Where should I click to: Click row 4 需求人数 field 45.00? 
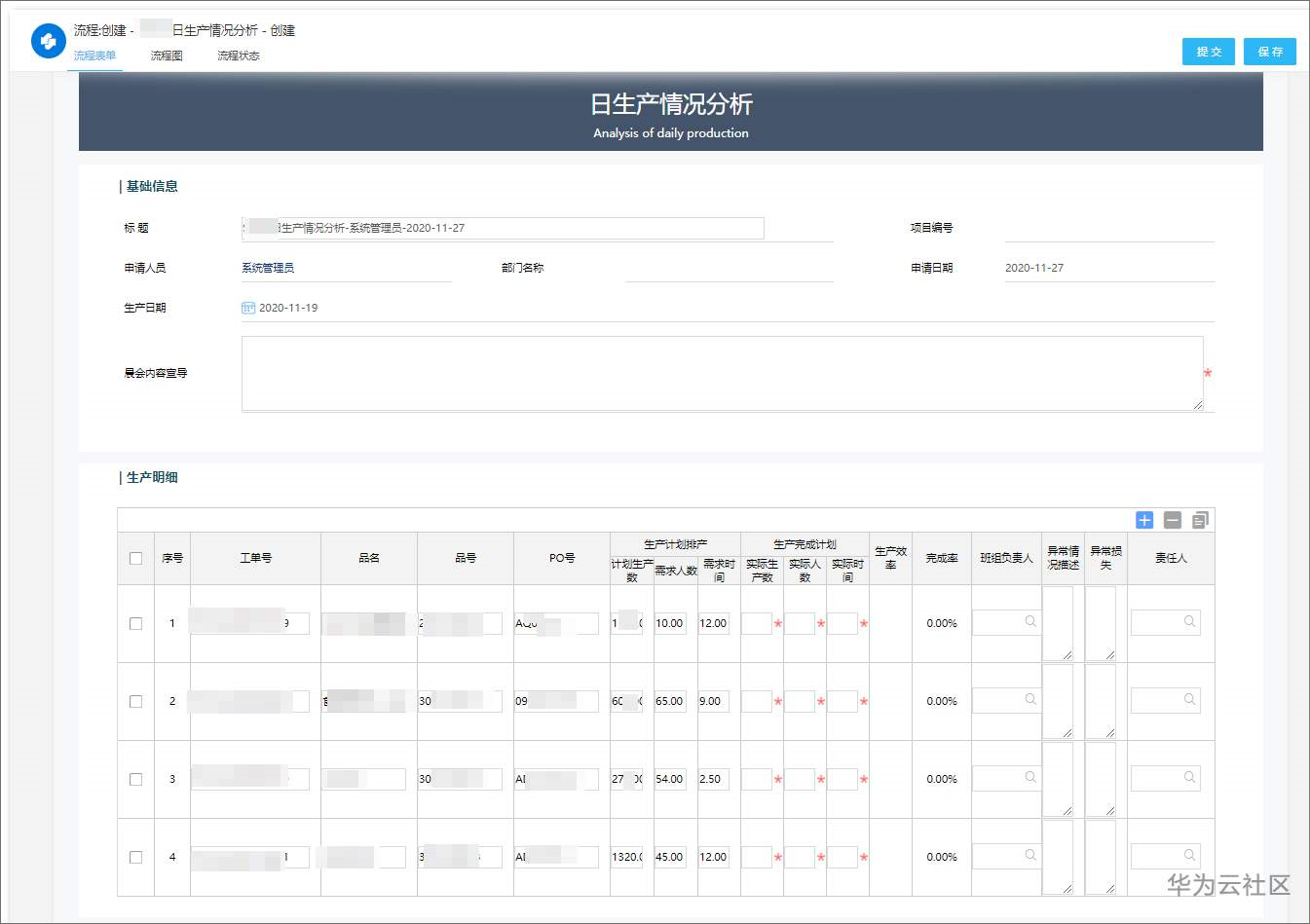tap(670, 857)
